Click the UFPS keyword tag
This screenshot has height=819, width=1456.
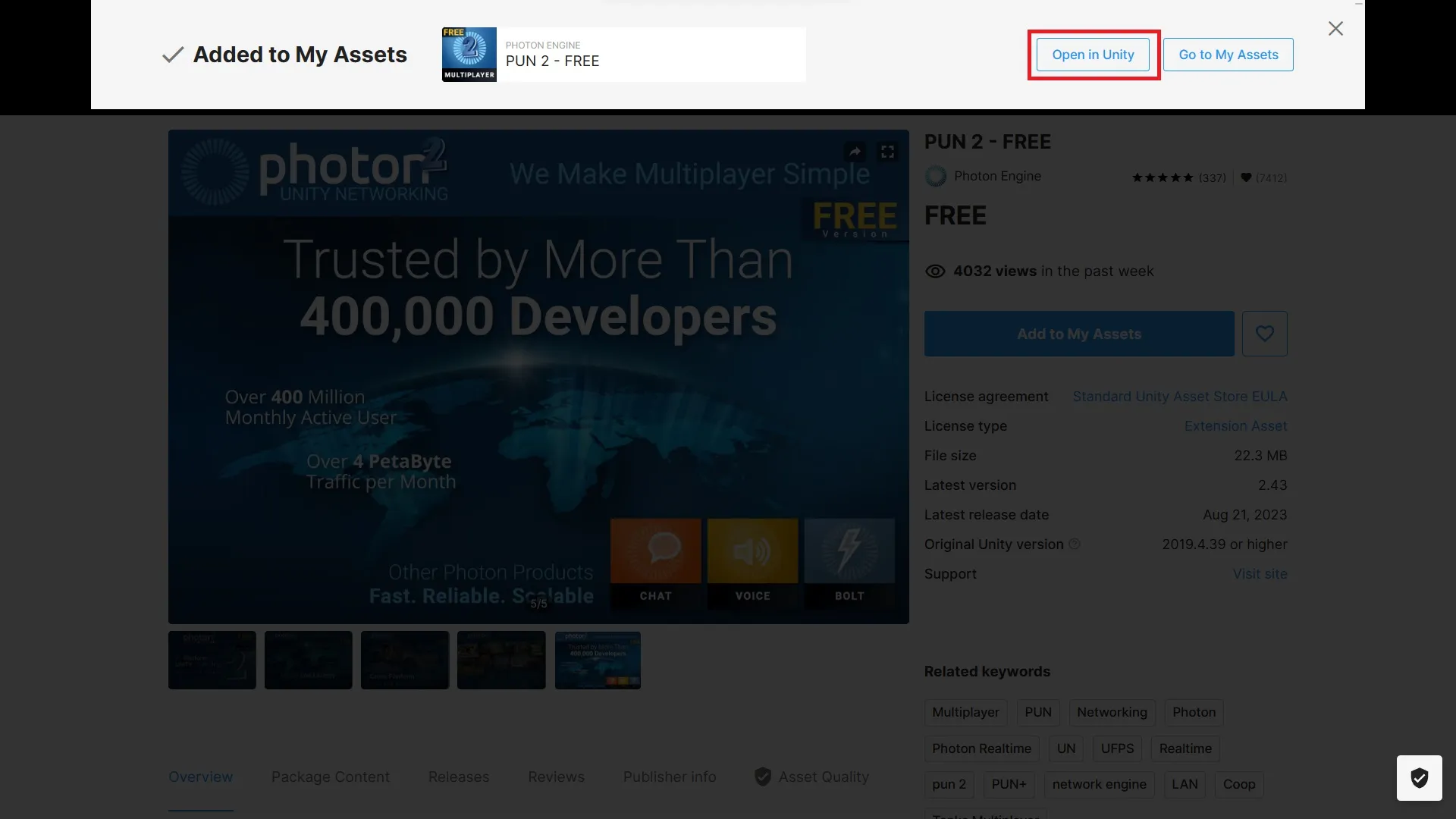1117,748
